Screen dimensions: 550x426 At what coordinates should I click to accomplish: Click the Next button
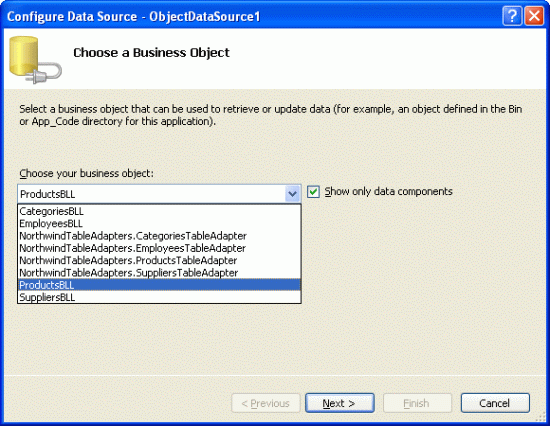340,403
